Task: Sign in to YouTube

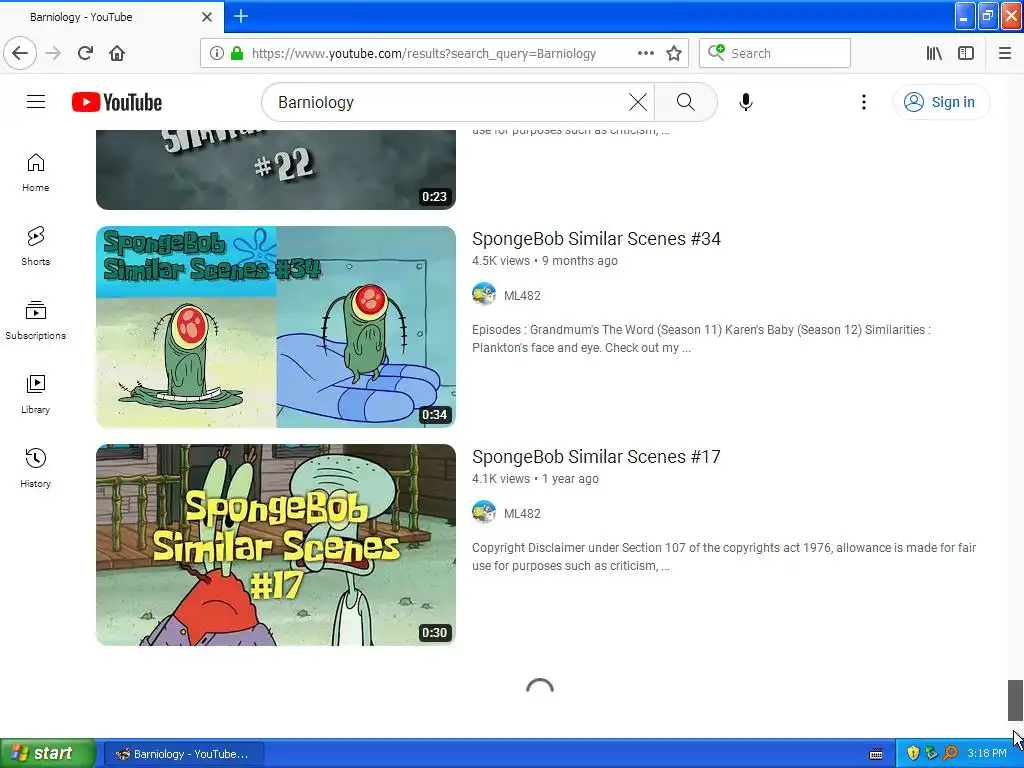Action: tap(941, 102)
